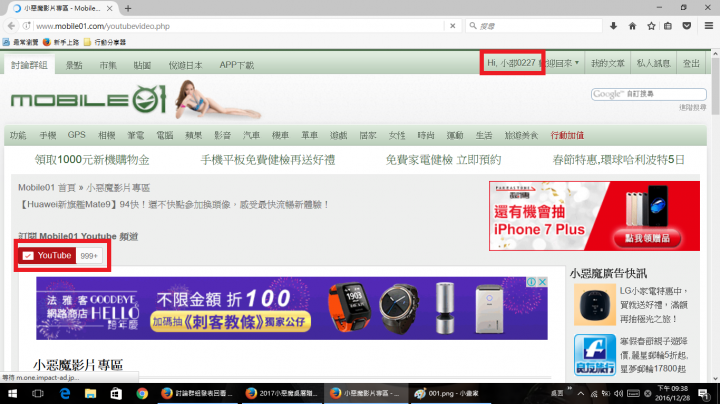Open the LG robot vacuum thumbnail
Viewport: 720px width, 404px height.
click(x=595, y=304)
